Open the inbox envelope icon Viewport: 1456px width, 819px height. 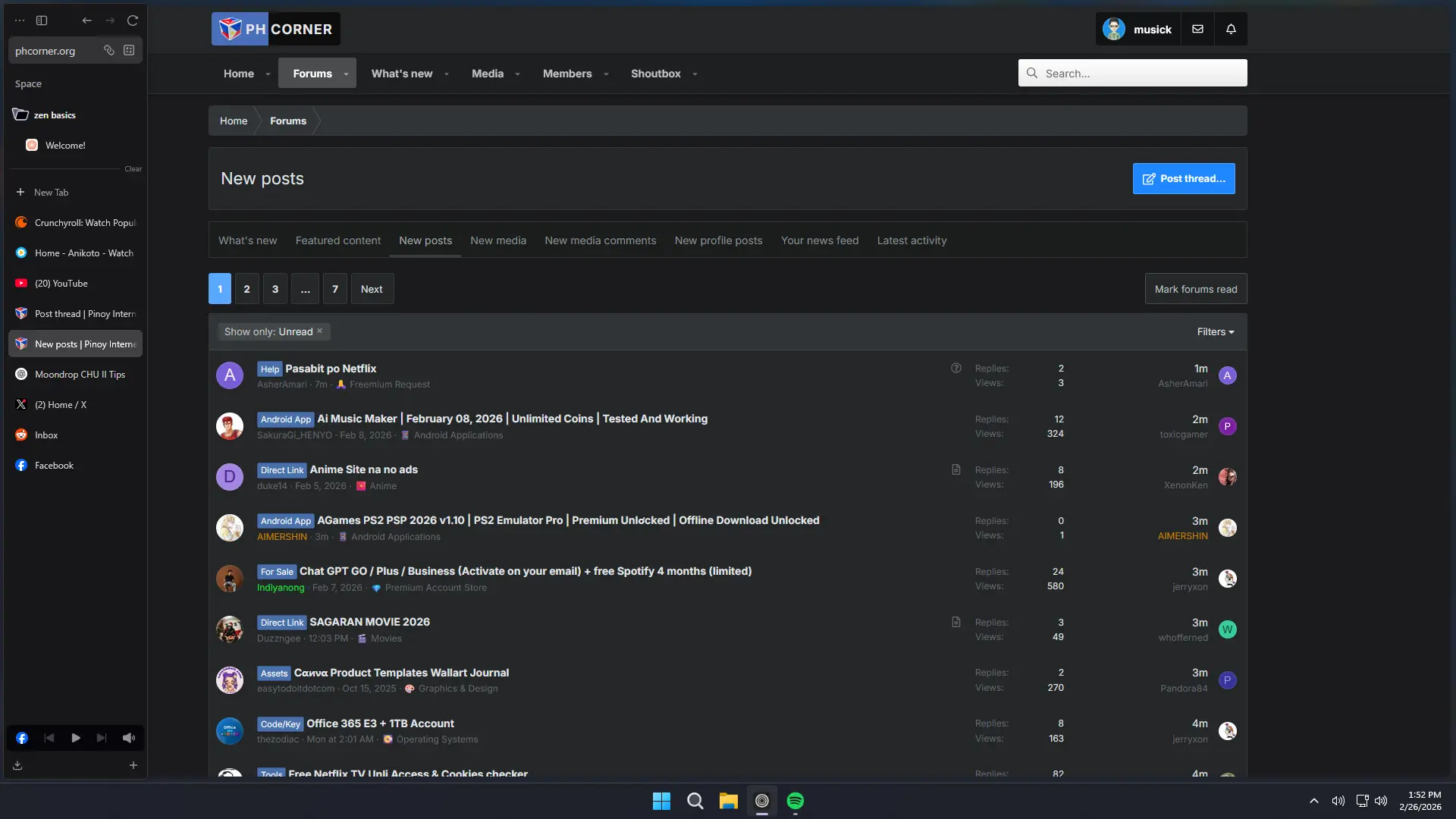(1197, 29)
